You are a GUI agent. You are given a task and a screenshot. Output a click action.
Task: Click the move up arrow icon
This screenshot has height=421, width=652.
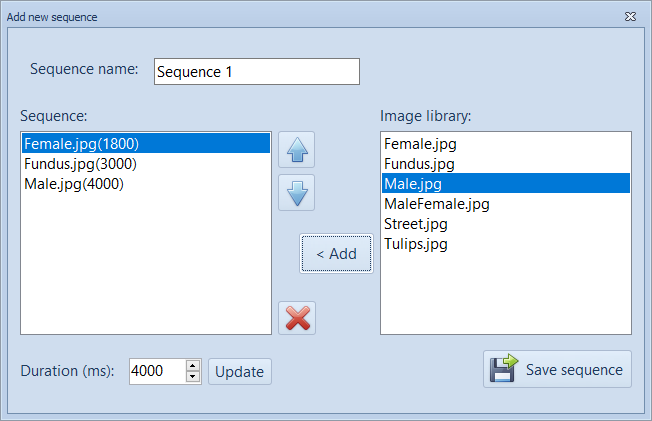coord(297,151)
